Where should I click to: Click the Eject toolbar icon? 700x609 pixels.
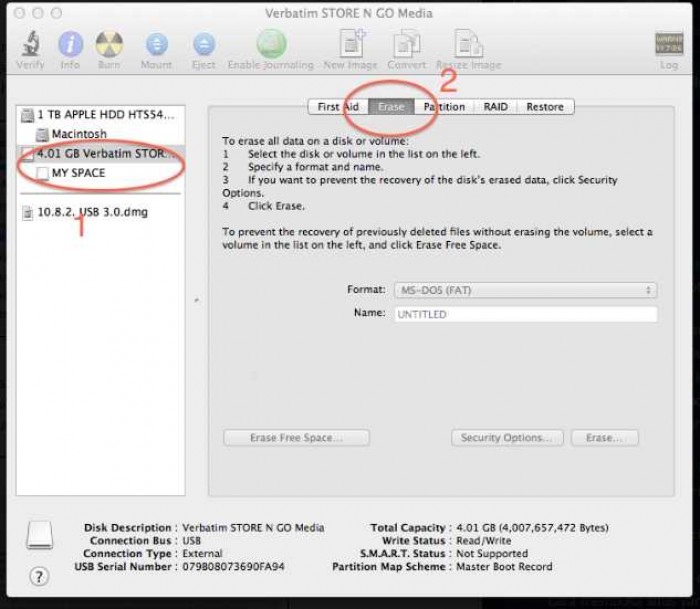(204, 45)
